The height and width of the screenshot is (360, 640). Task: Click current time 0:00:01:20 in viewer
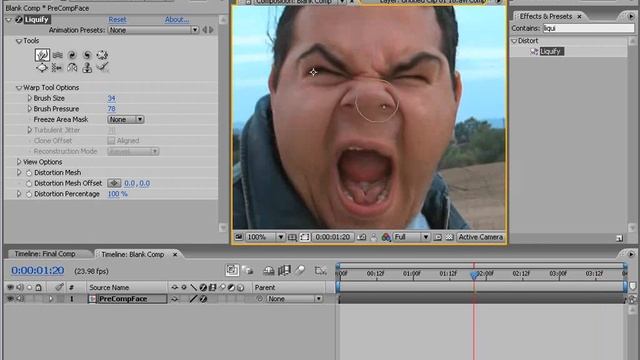tap(332, 237)
